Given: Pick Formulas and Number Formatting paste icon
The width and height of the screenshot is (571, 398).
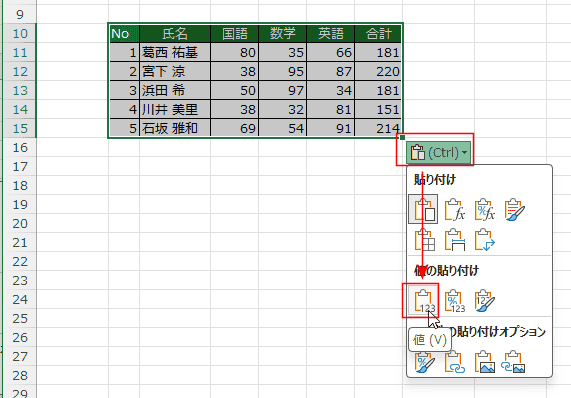Looking at the screenshot, I should coord(484,209).
